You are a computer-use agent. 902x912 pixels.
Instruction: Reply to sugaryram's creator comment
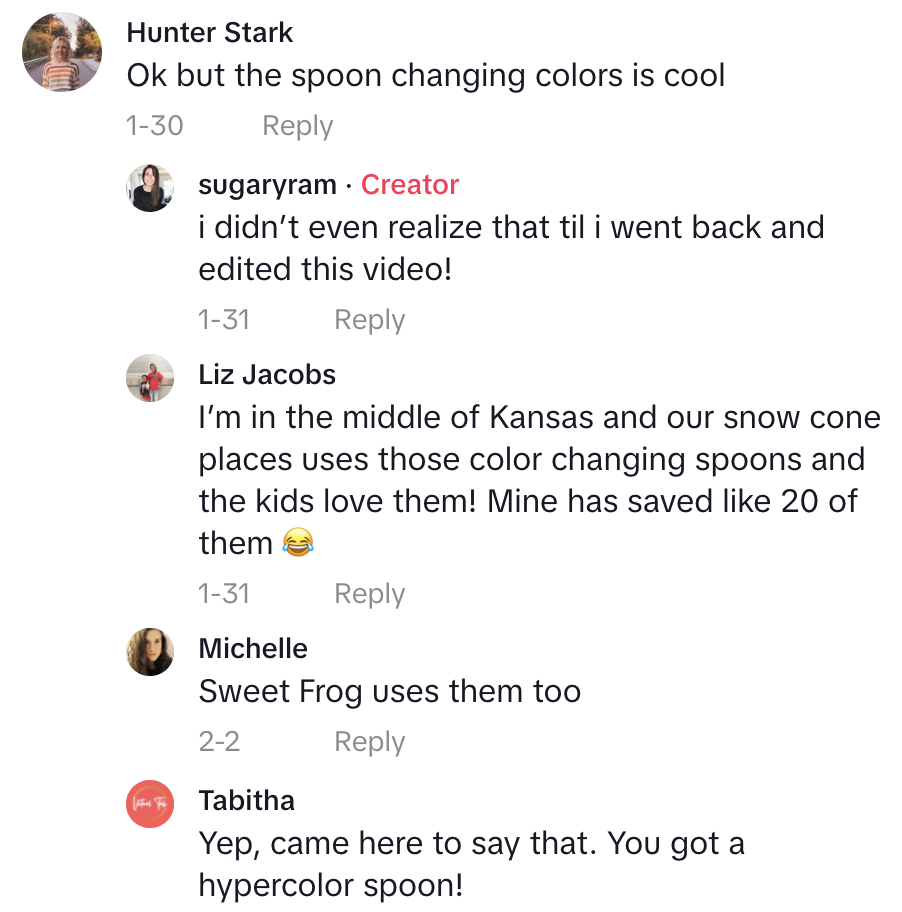point(369,320)
